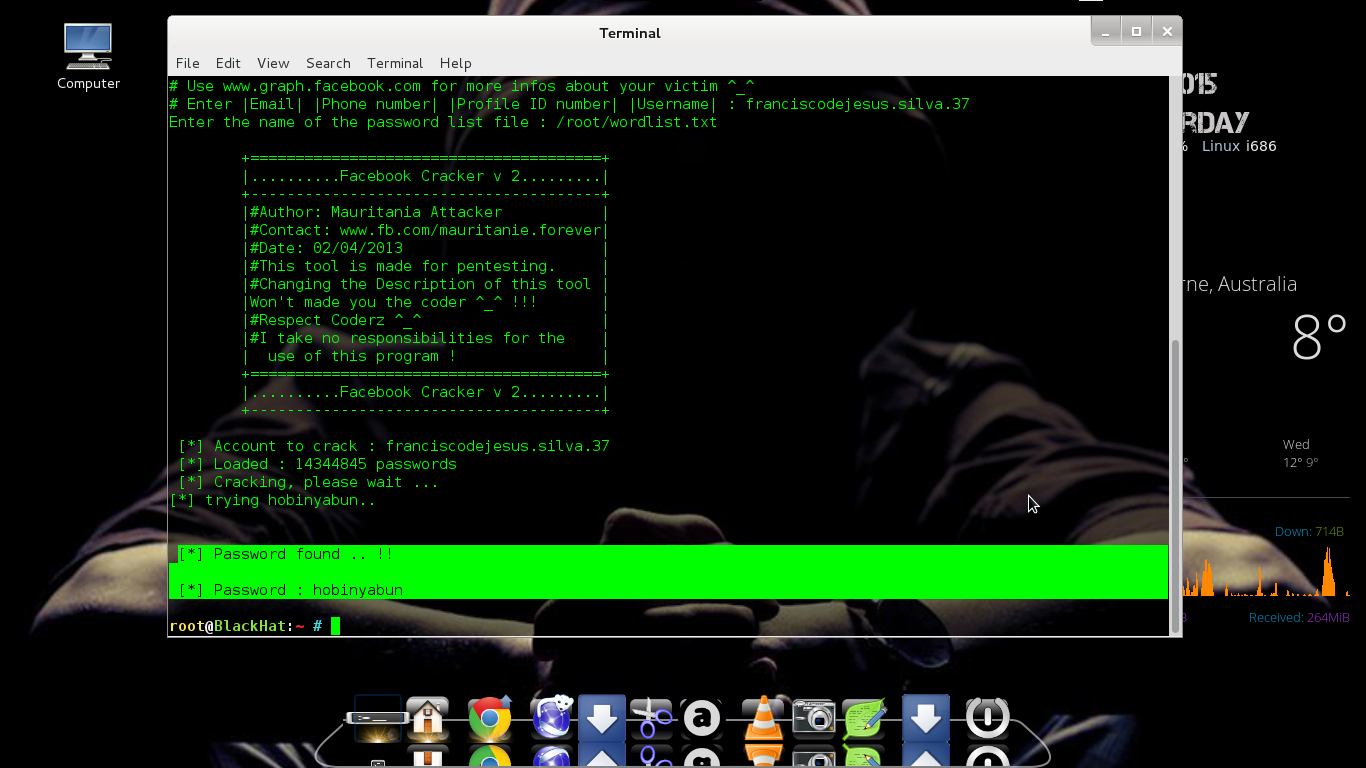Open the View menu in Terminal
Screen dimensions: 1366x768
coord(273,63)
